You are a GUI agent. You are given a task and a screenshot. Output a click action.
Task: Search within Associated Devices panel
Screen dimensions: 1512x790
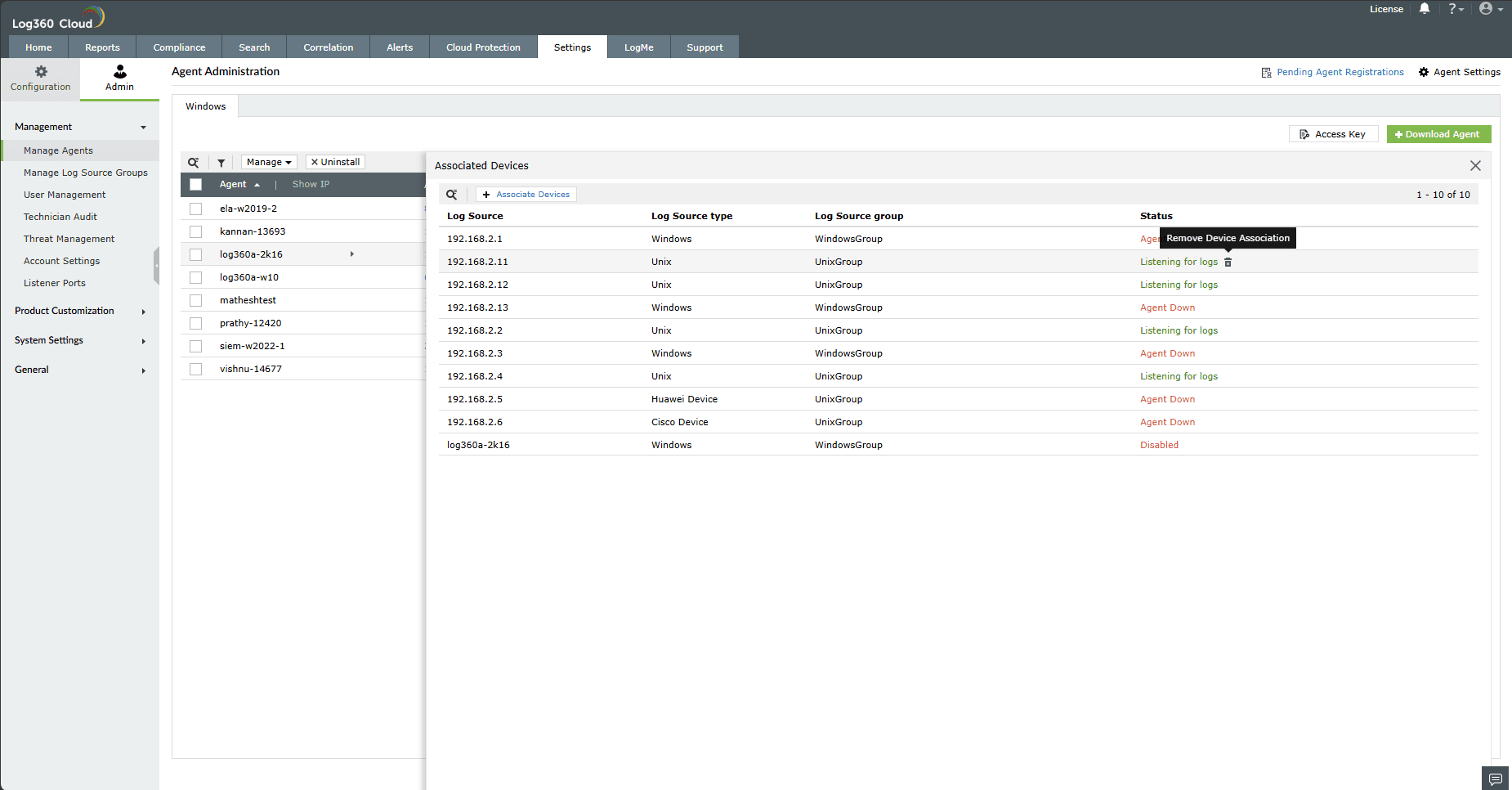click(452, 195)
